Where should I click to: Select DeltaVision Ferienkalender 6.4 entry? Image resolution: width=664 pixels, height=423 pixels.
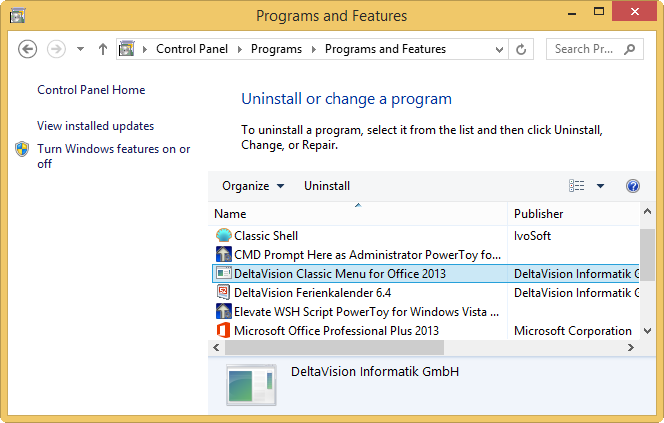[313, 293]
